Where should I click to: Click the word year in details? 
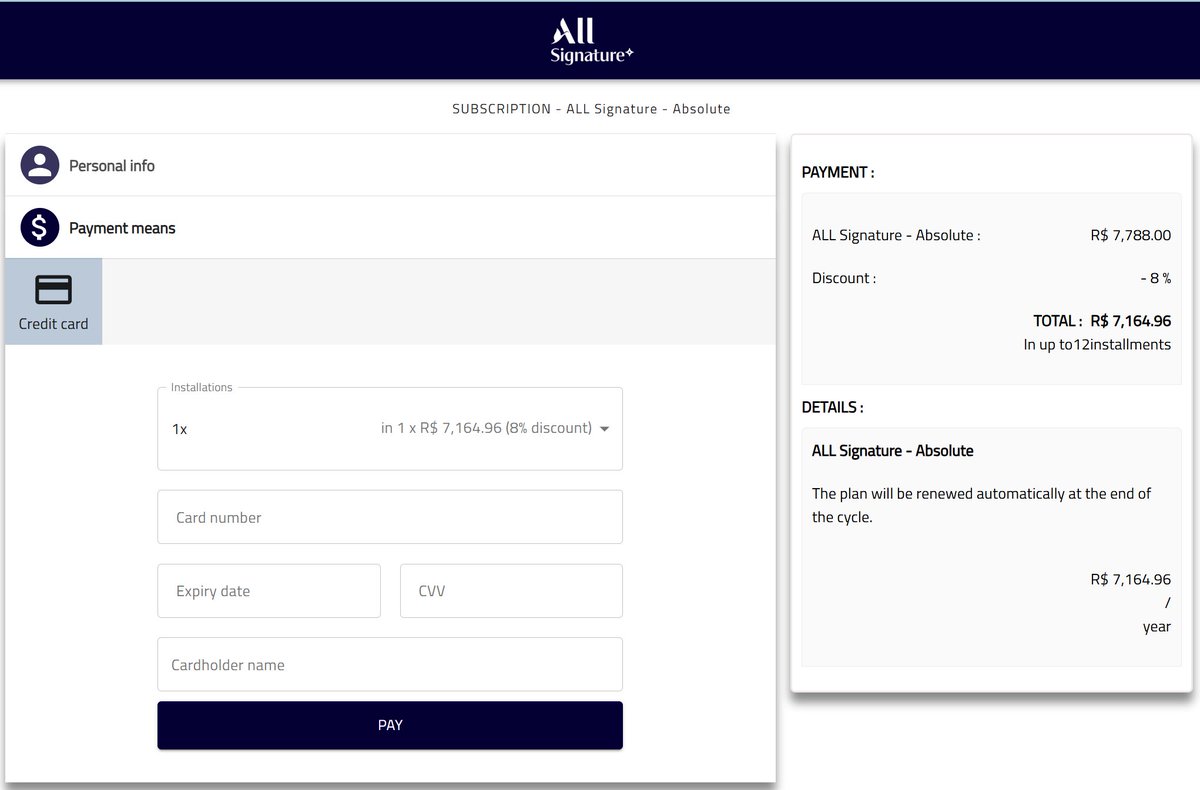tap(1157, 627)
